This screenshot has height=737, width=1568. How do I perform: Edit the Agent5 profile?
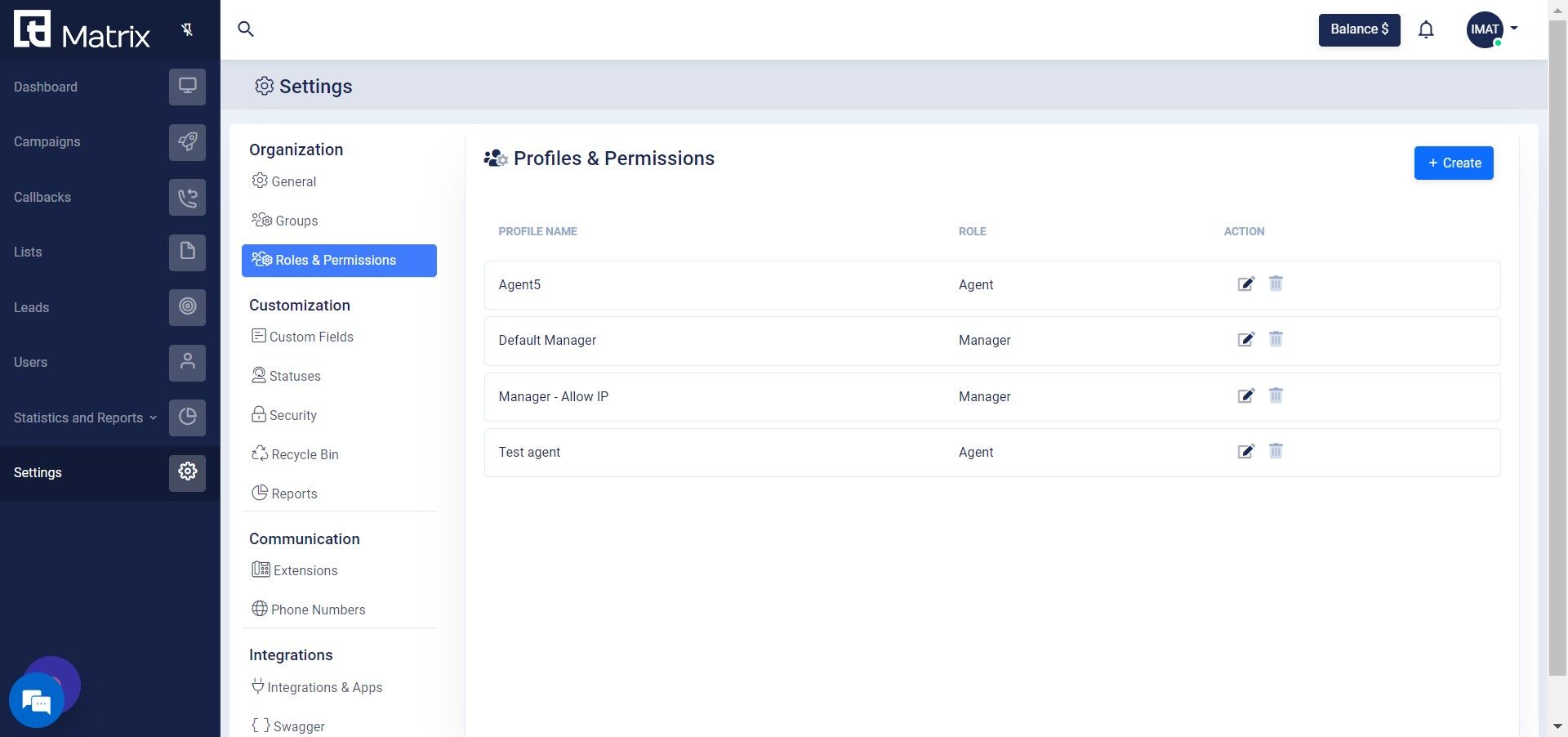pos(1245,284)
